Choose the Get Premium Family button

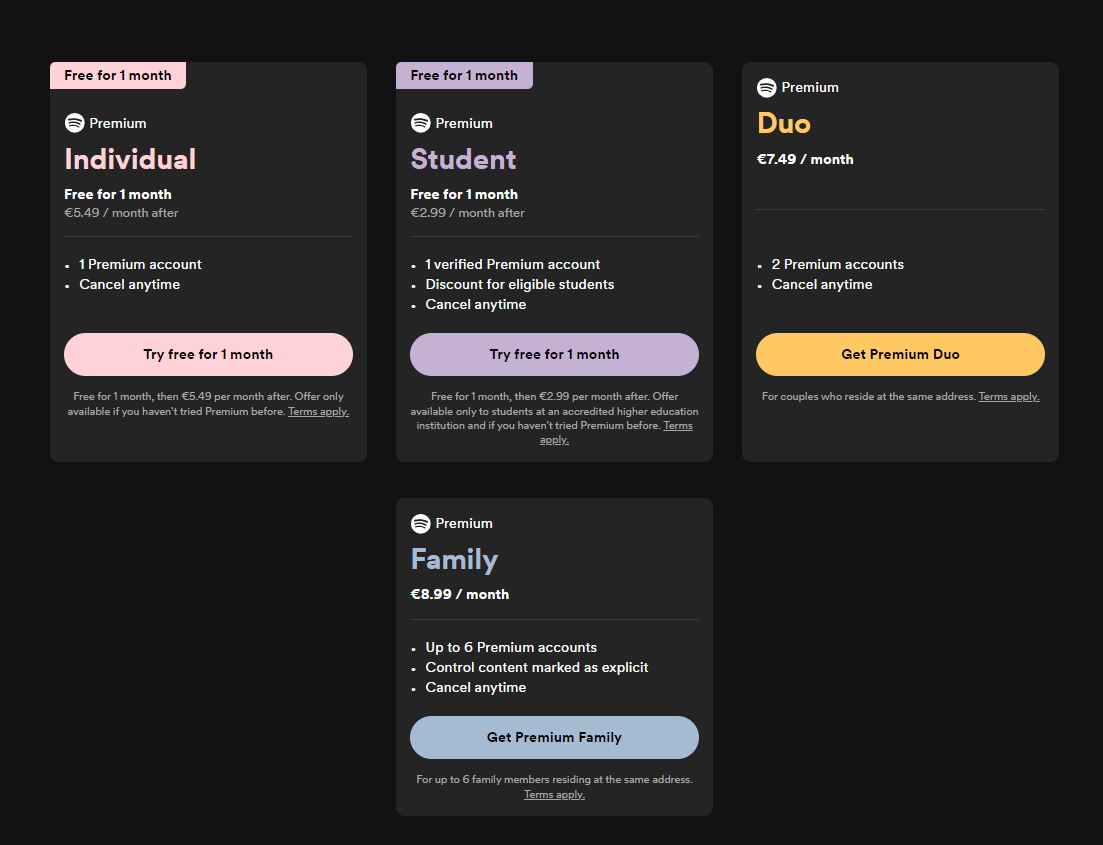coord(554,737)
